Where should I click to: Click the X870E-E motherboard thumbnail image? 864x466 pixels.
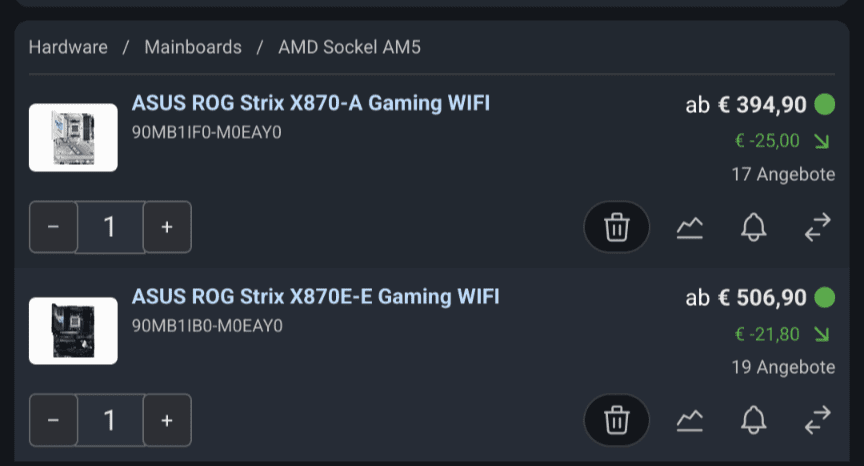click(73, 330)
